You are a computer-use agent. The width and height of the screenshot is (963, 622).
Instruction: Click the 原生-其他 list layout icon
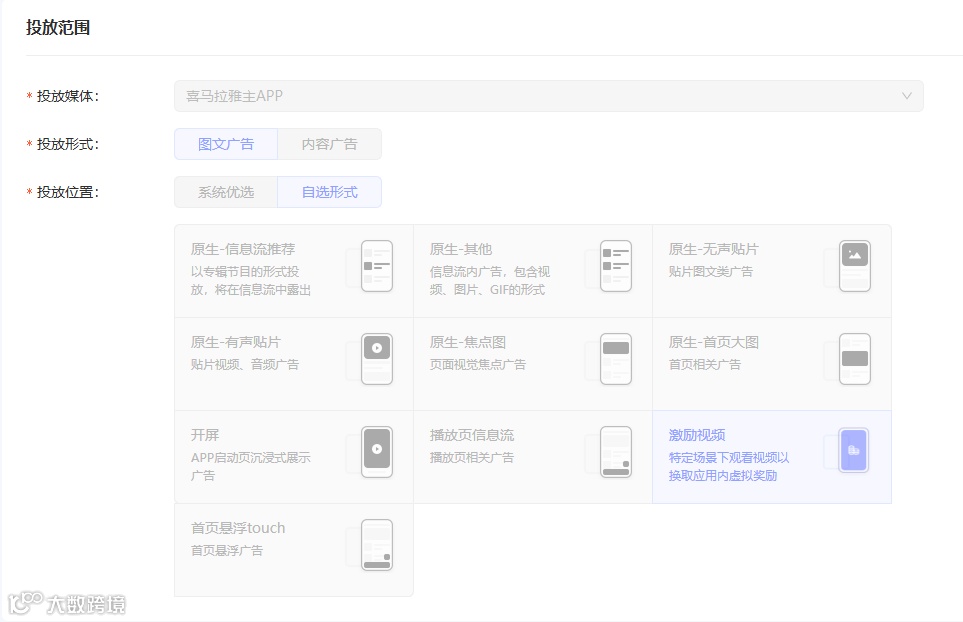615,266
